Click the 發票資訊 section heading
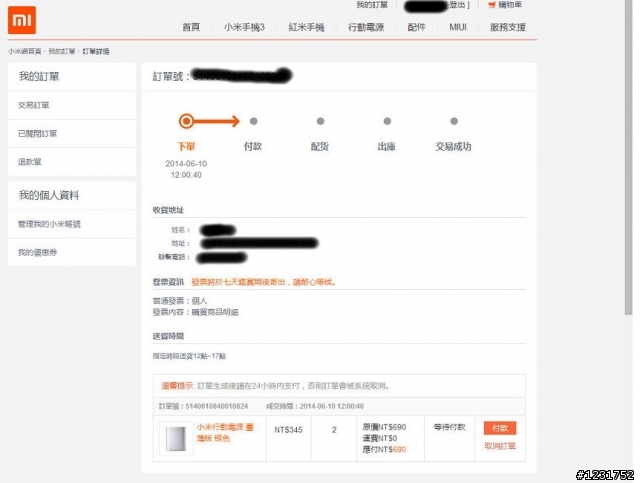 pos(168,282)
